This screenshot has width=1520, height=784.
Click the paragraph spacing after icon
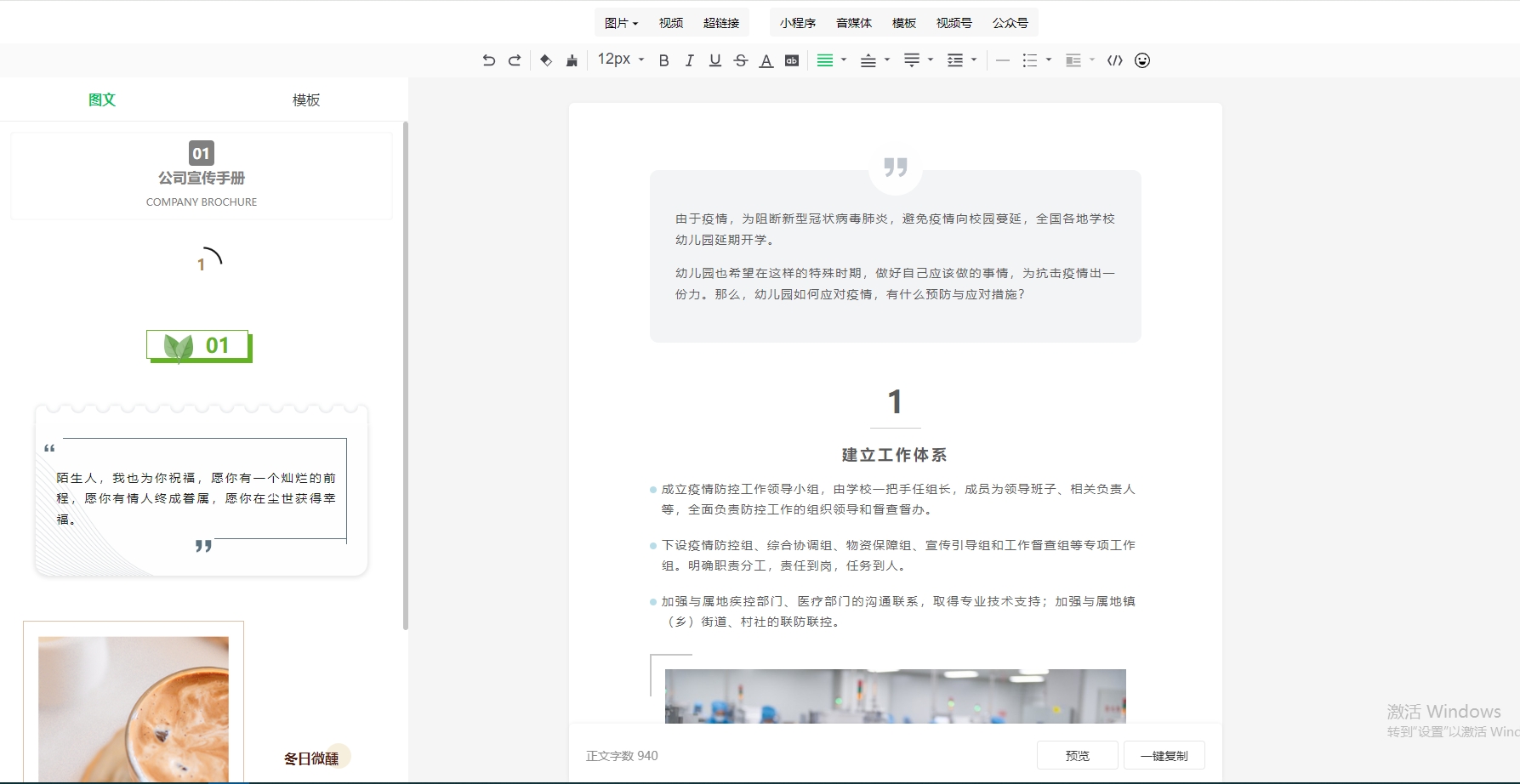912,60
